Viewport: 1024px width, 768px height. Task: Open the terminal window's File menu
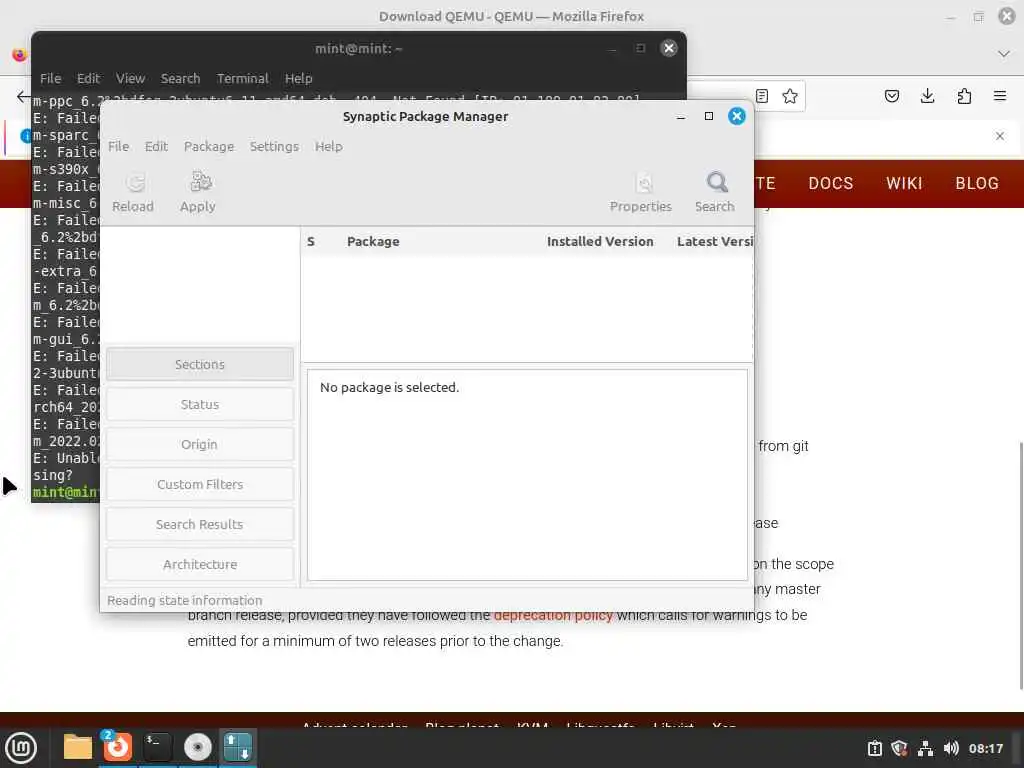point(50,78)
